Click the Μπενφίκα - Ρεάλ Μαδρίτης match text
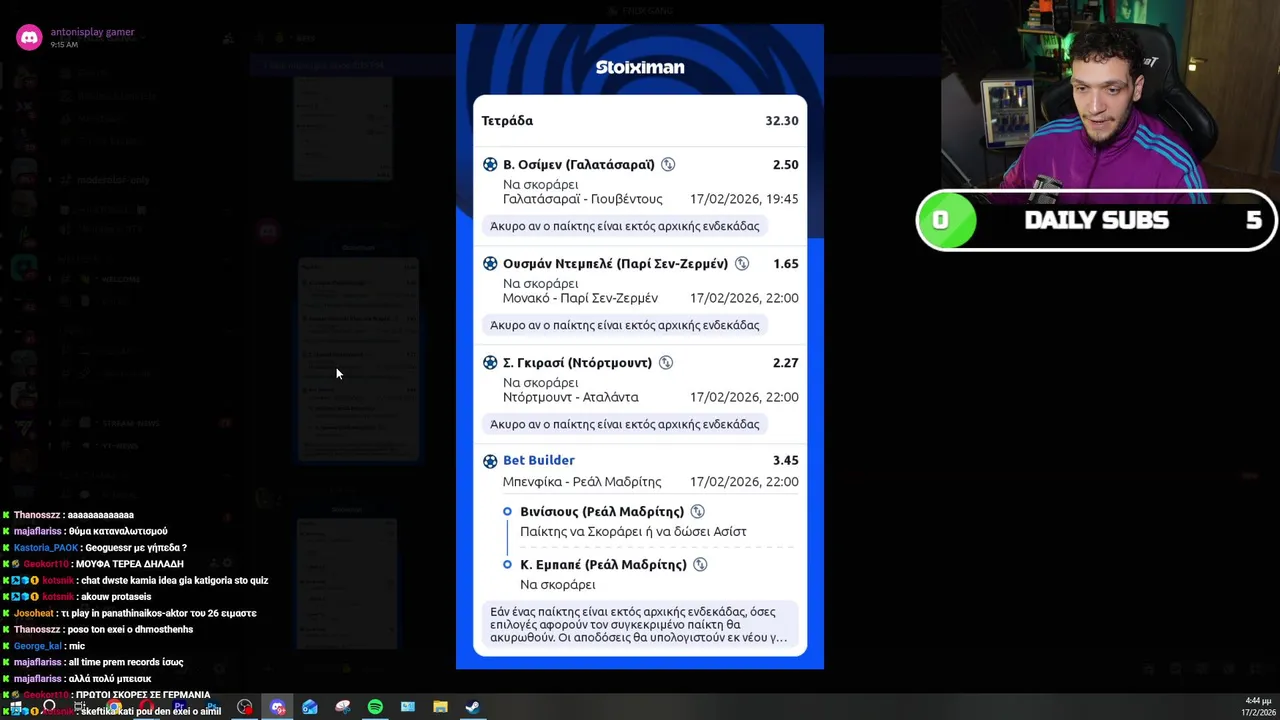The height and width of the screenshot is (720, 1280). click(583, 482)
